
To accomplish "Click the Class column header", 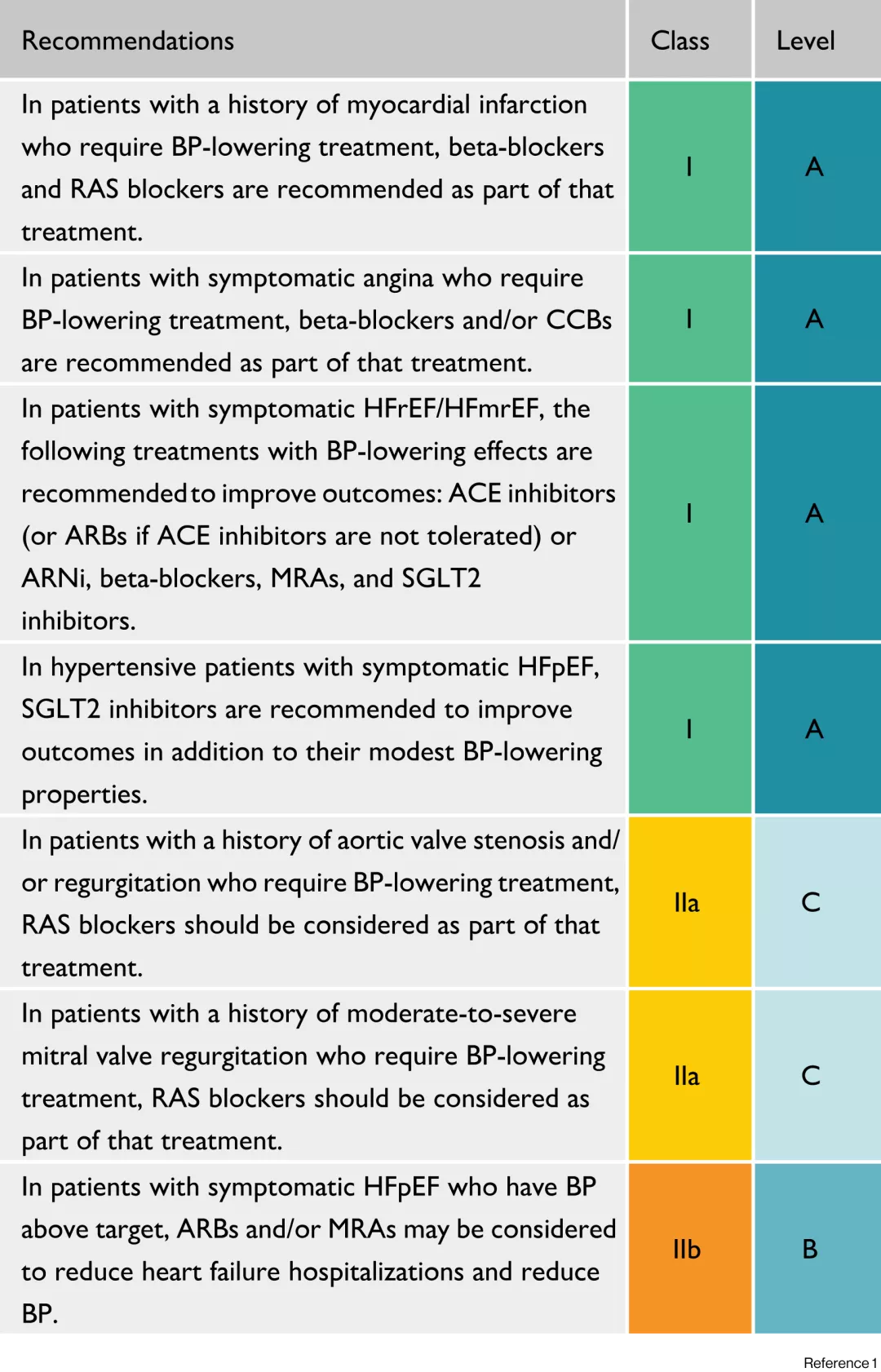I will coord(680,41).
